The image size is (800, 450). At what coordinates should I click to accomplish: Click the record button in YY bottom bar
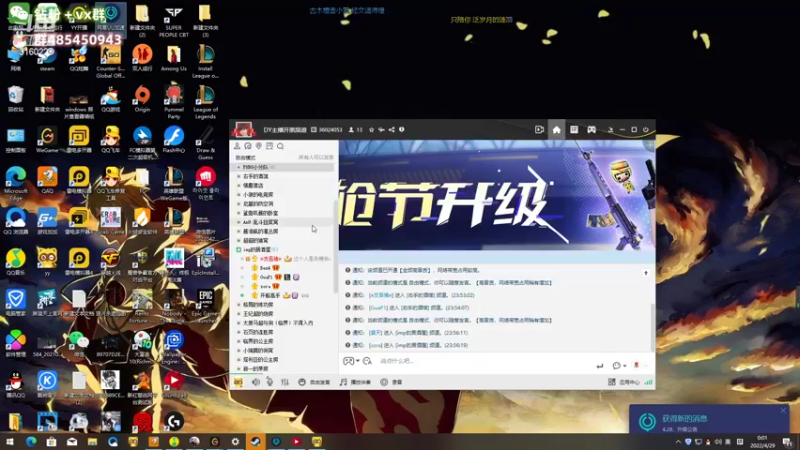pos(391,382)
